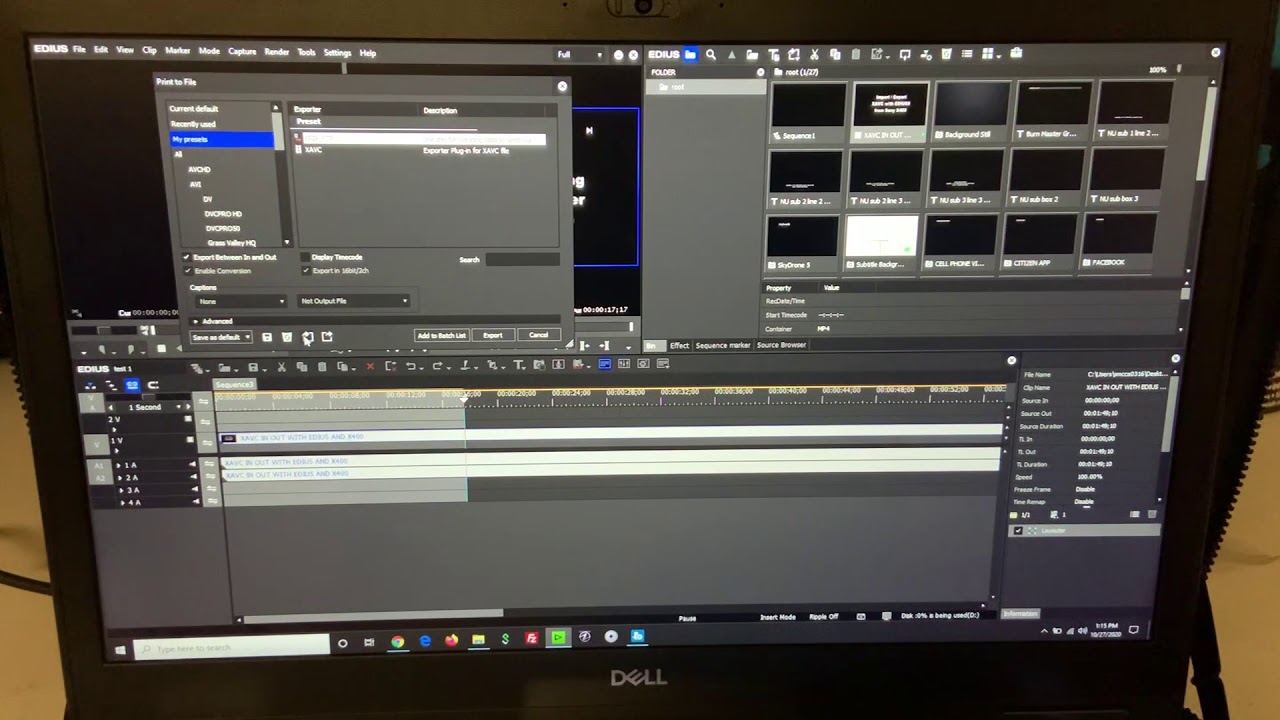The image size is (1280, 720).
Task: Click the Paste icon in bin toolbar
Action: (x=856, y=54)
